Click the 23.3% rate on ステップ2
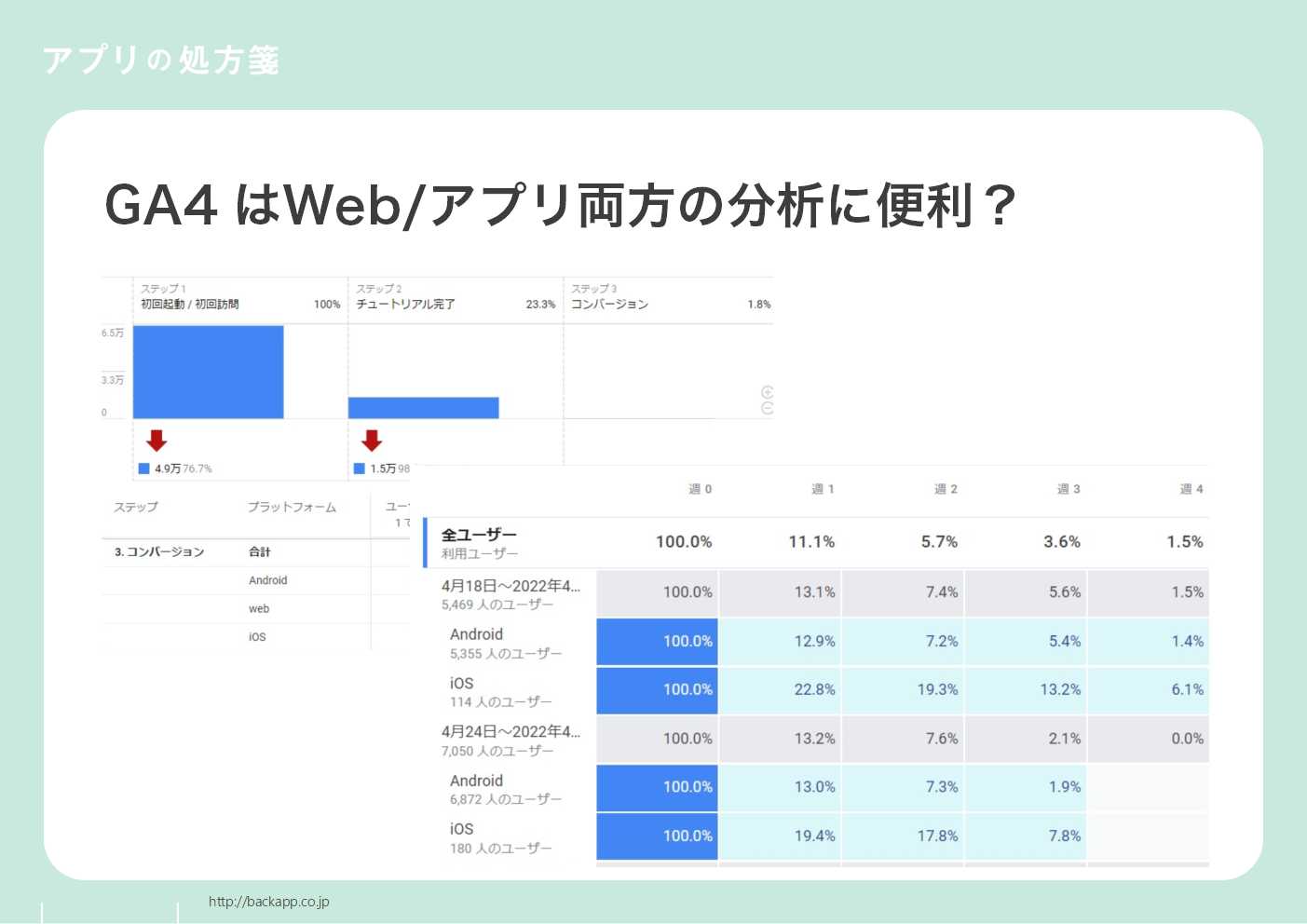The image size is (1307, 924). pos(542,303)
